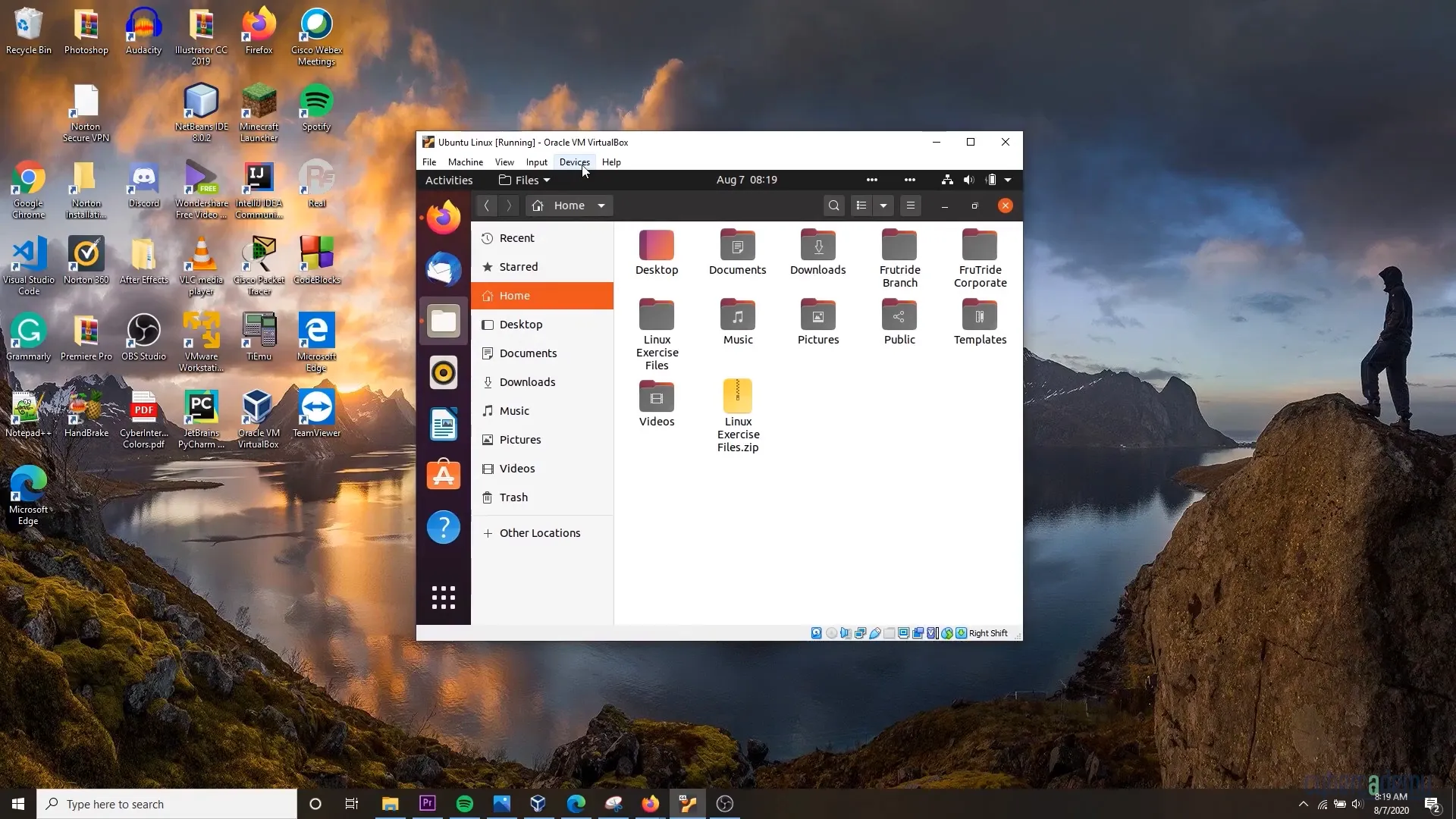Image resolution: width=1456 pixels, height=819 pixels.
Task: Open LibreOffice Writer in the dock
Action: 444,424
